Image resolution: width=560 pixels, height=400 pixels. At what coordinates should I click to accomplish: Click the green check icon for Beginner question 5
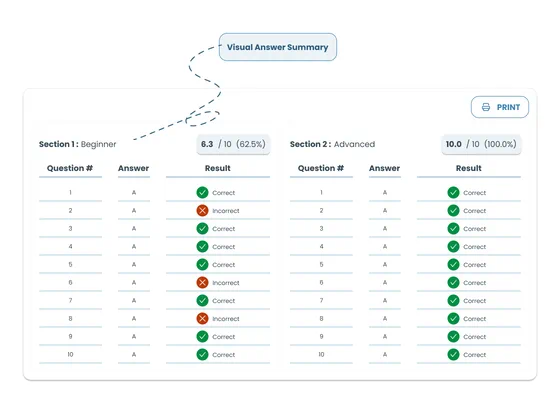point(202,265)
